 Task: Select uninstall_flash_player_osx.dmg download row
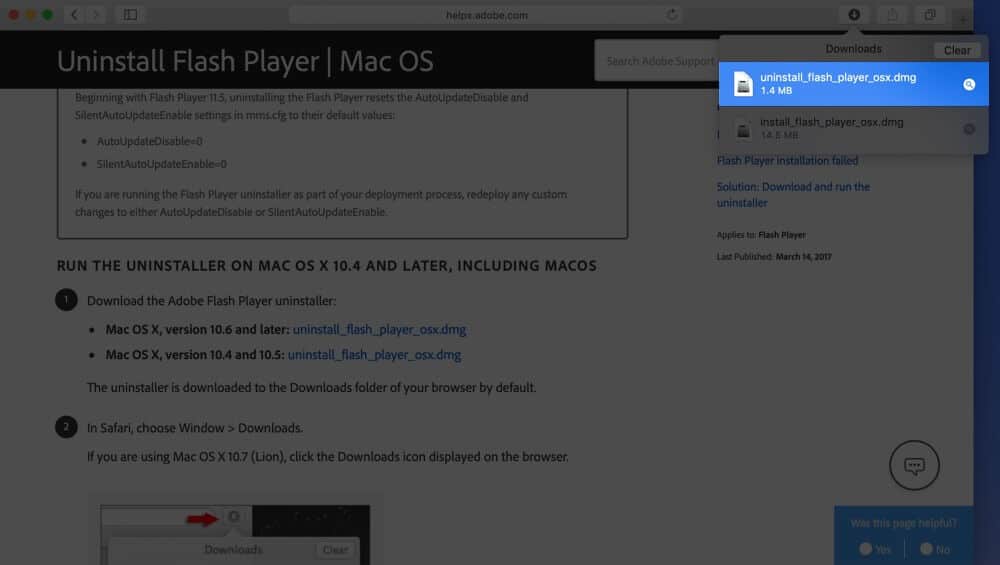point(853,84)
